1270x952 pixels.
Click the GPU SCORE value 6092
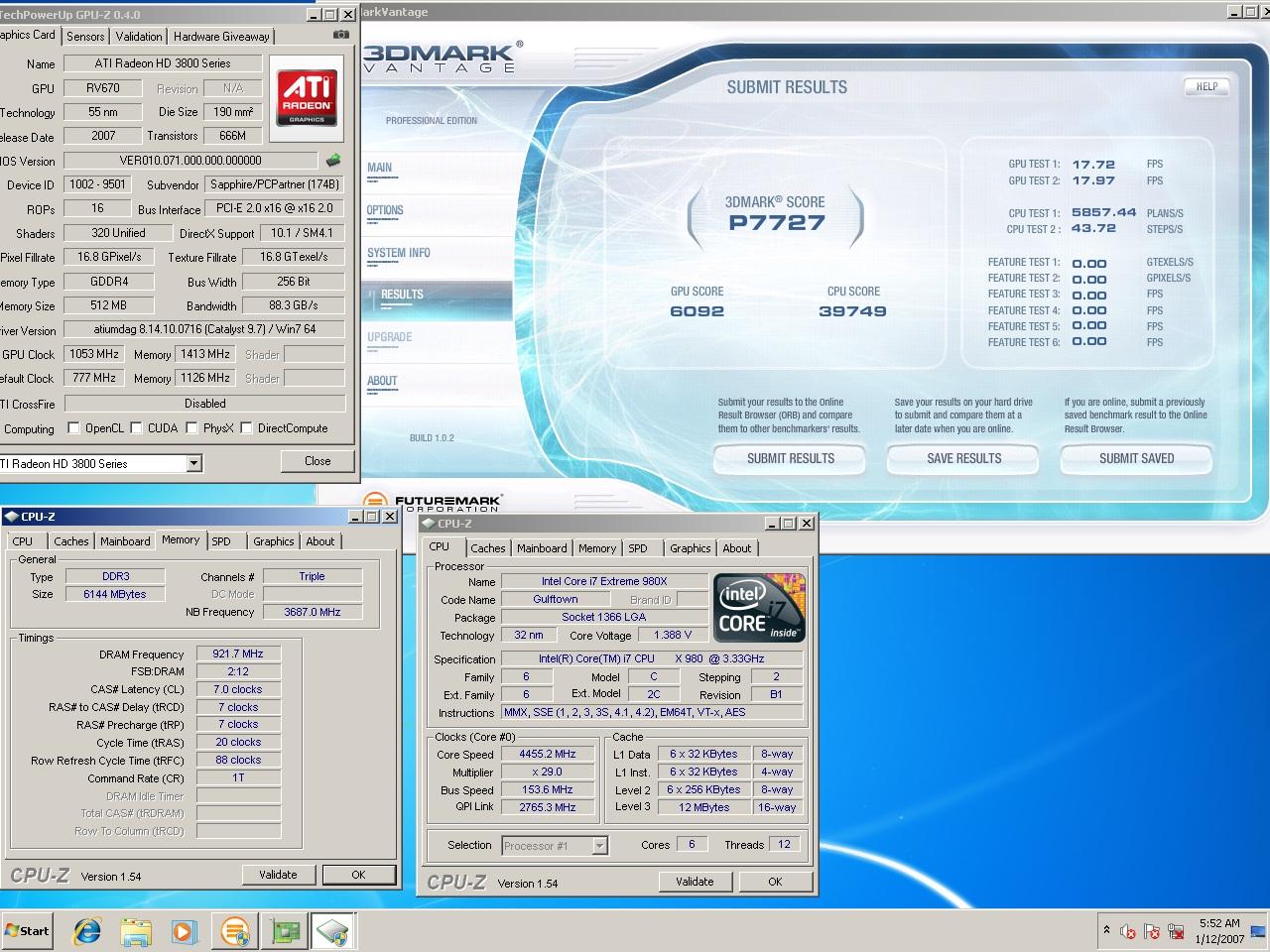click(x=697, y=311)
